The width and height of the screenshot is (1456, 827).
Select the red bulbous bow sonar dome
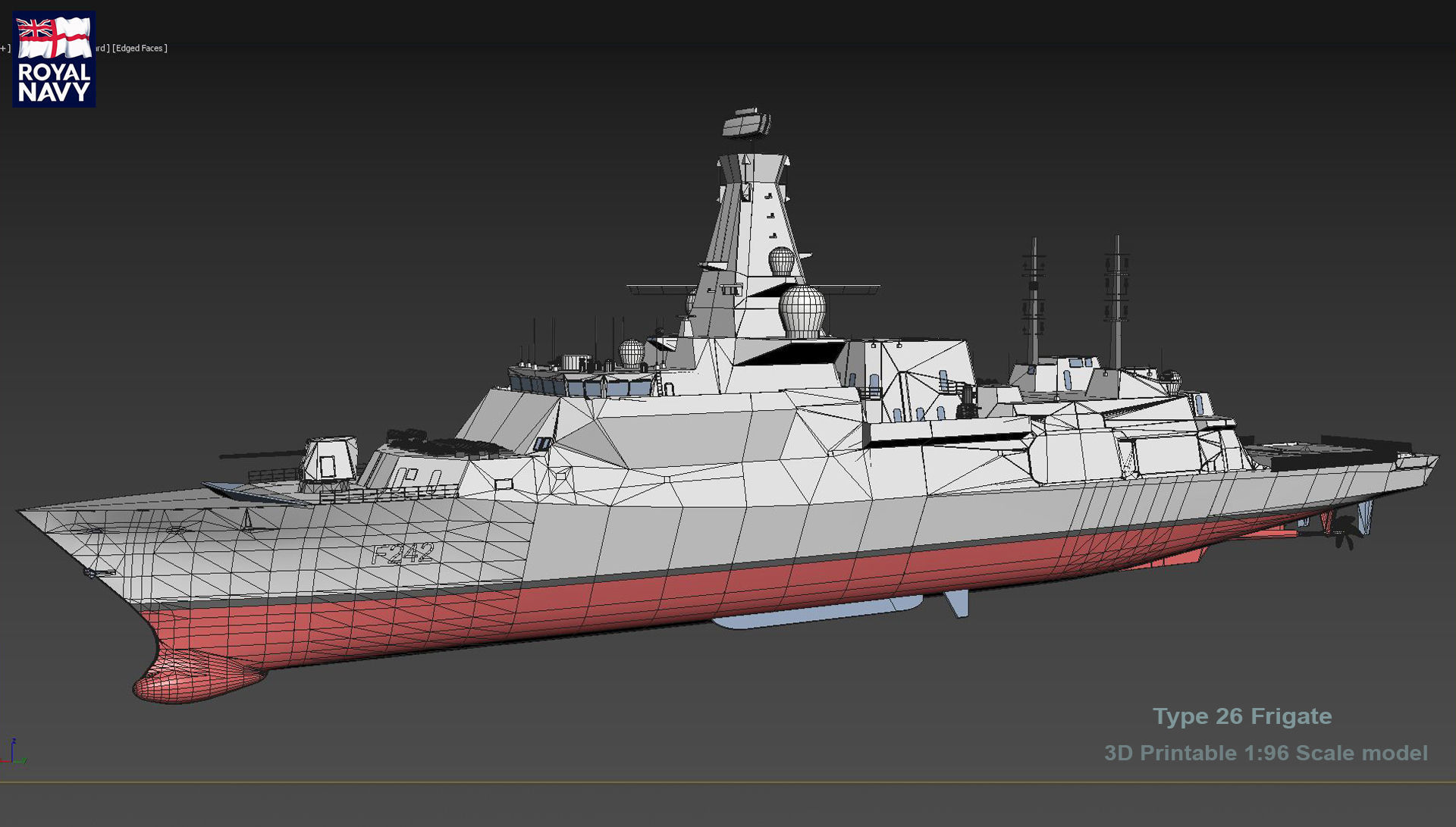(197, 676)
